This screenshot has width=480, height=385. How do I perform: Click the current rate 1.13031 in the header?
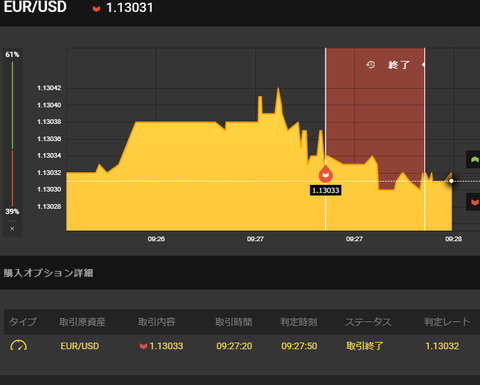point(130,8)
